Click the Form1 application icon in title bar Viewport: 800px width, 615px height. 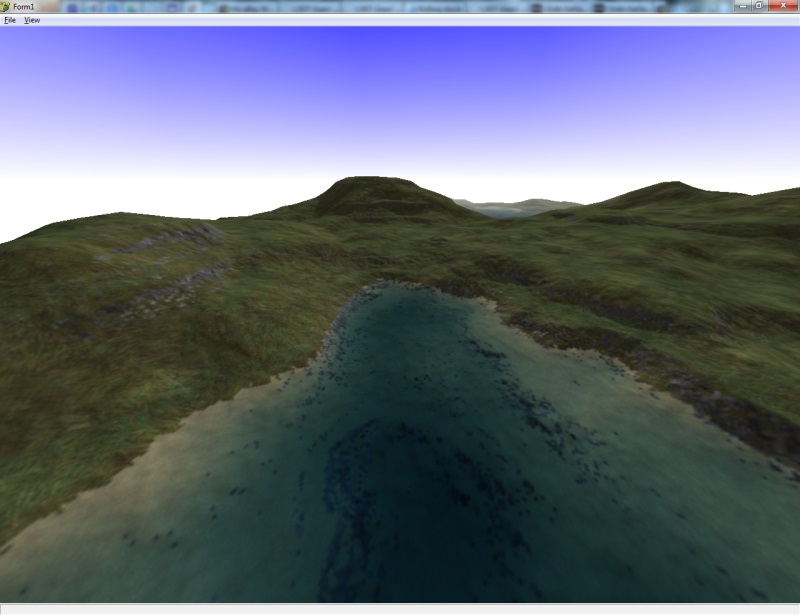pyautogui.click(x=6, y=6)
